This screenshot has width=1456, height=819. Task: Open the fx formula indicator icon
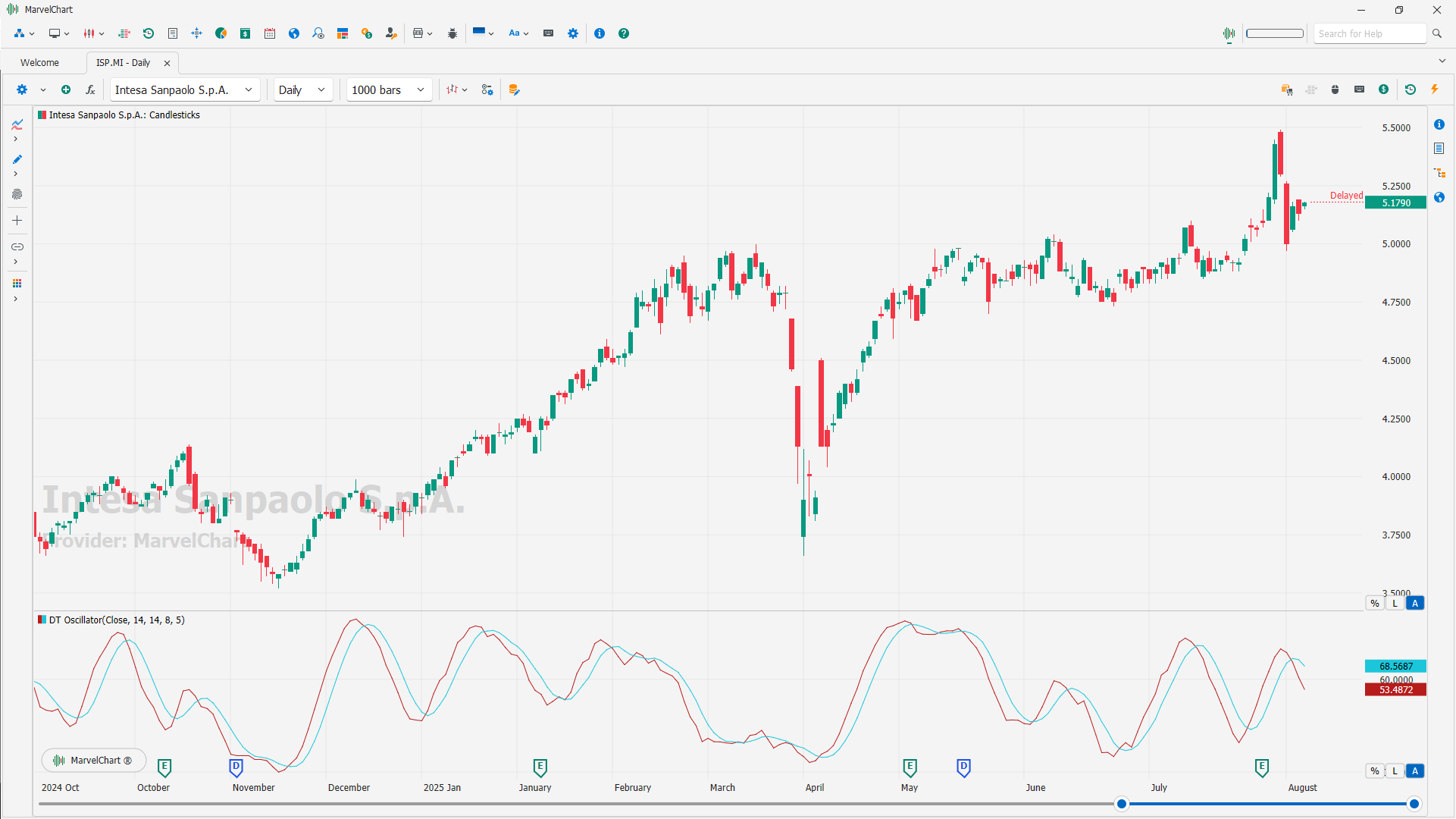click(90, 89)
